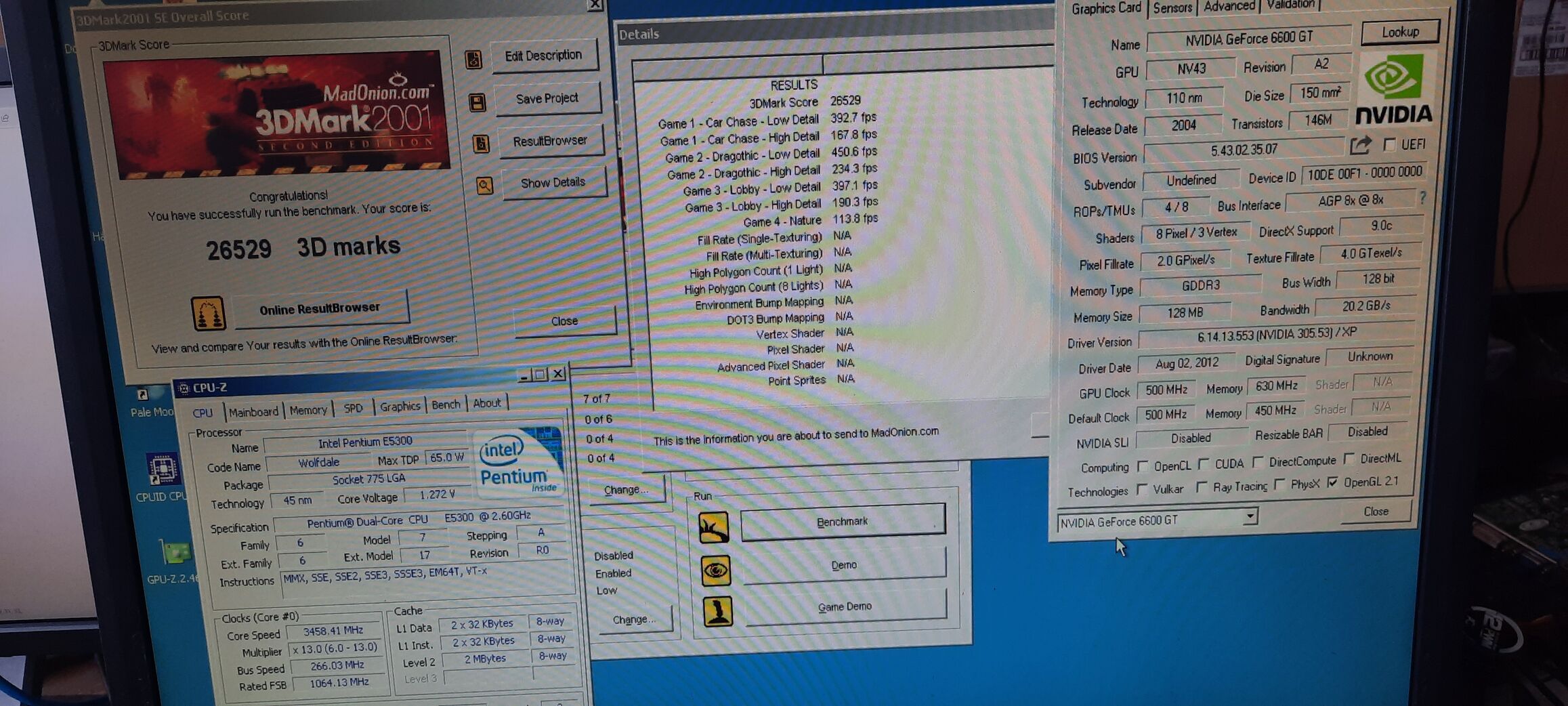Toggle the CUDA checkbox
The image size is (1568, 706).
point(1204,463)
